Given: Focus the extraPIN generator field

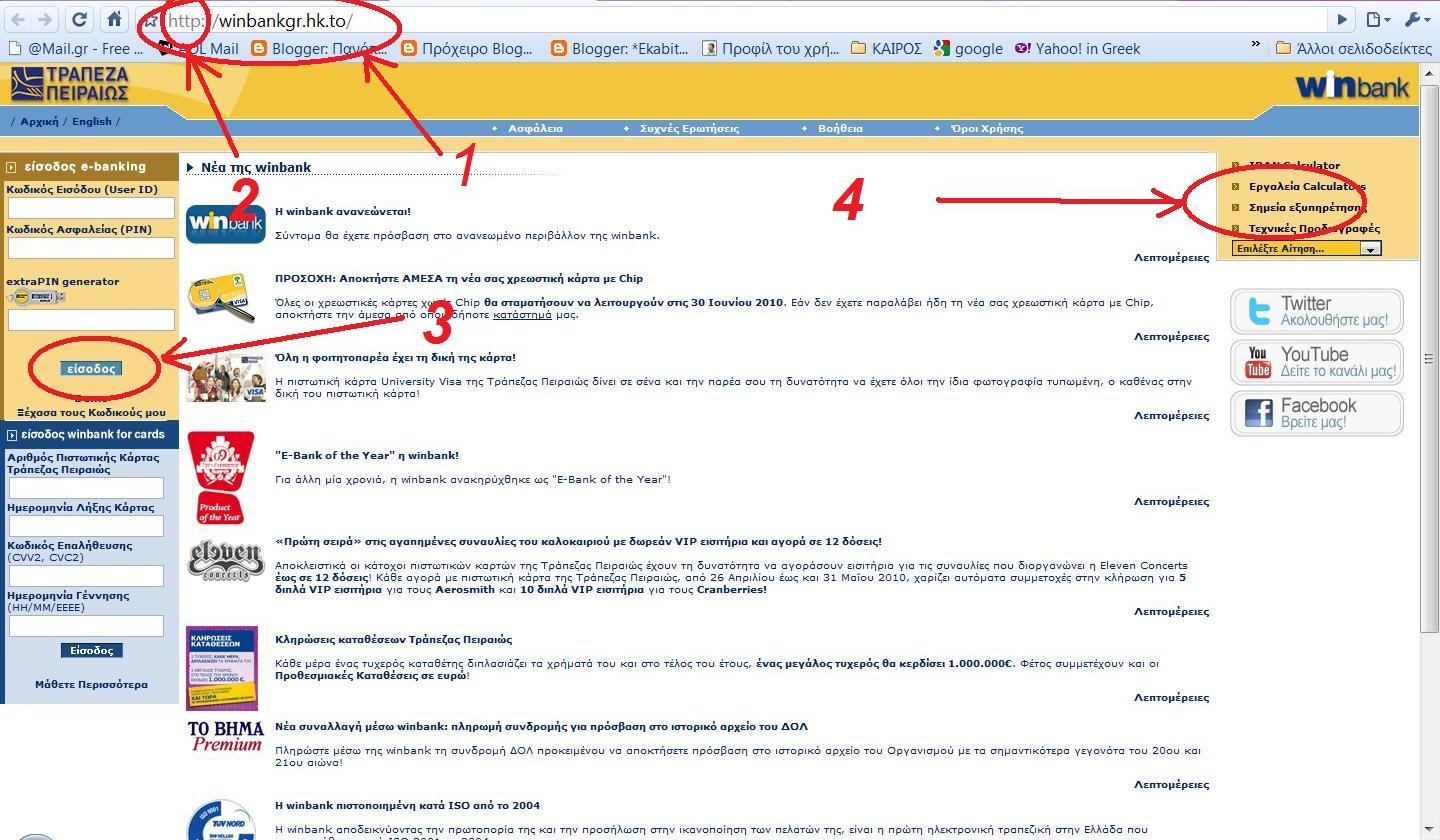Looking at the screenshot, I should click(91, 320).
